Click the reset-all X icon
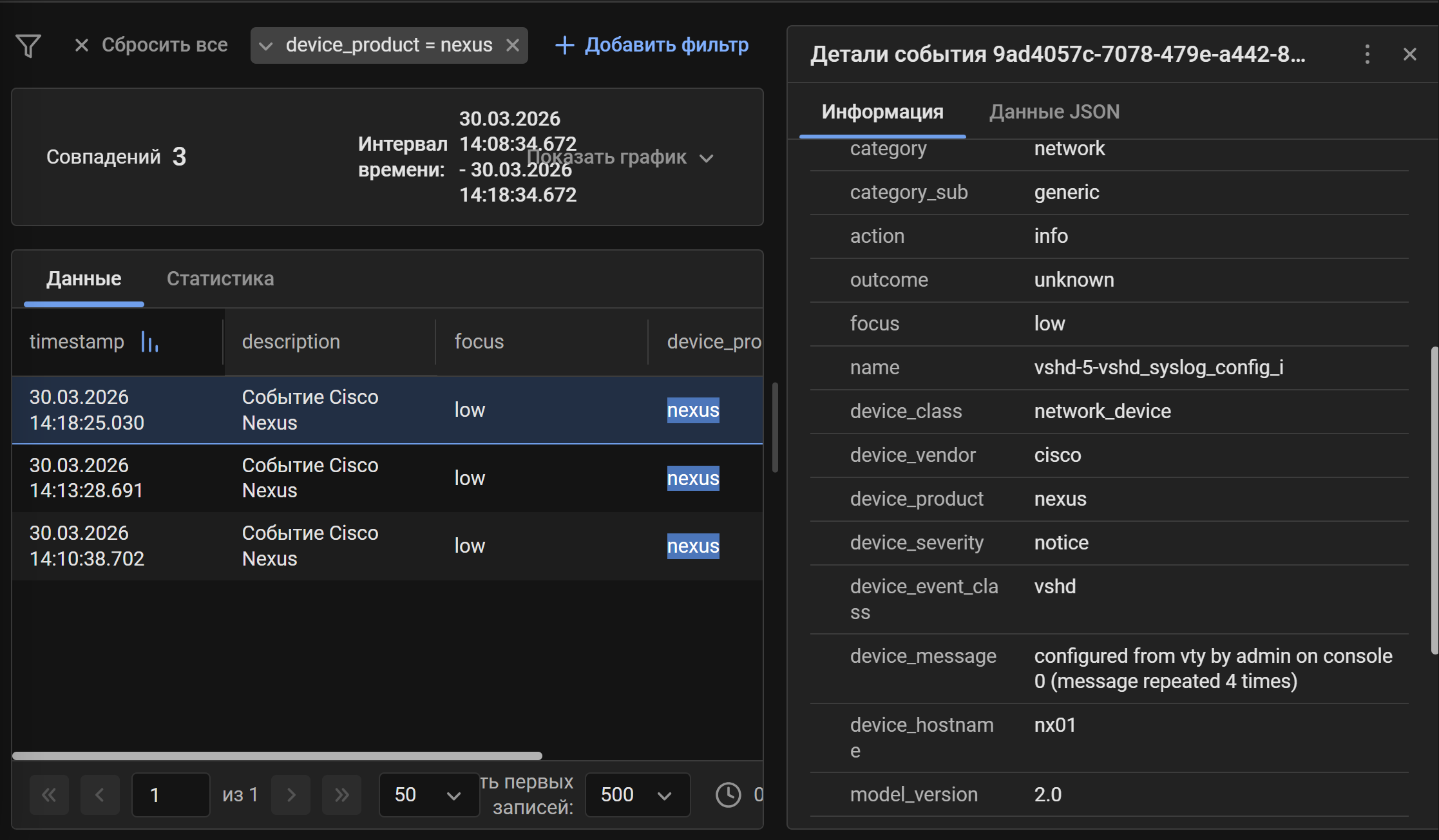 pos(81,45)
